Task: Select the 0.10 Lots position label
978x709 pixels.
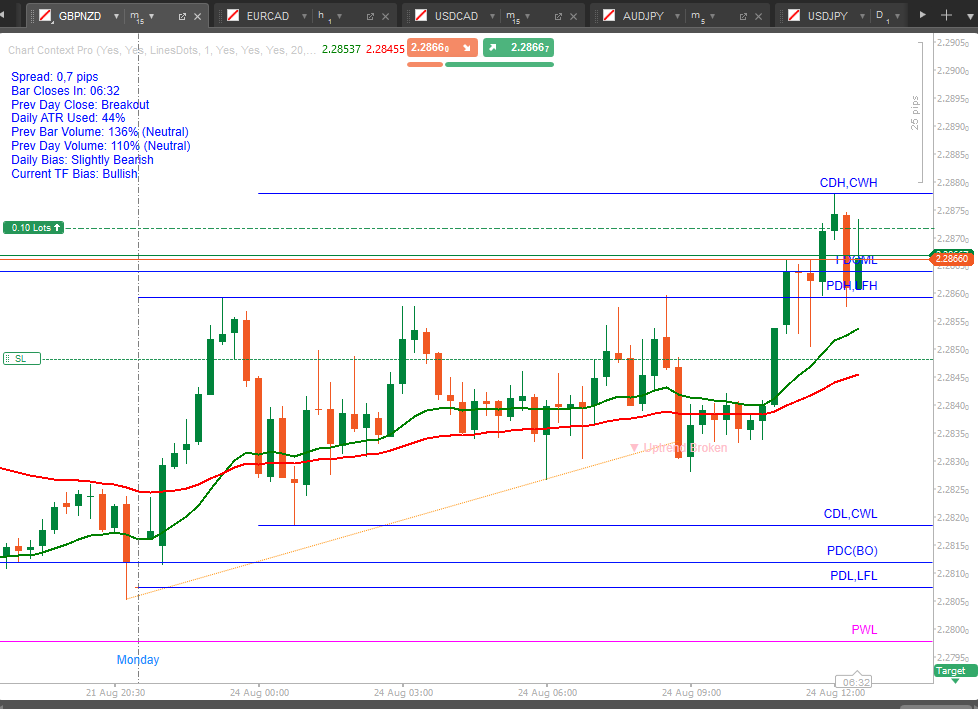Action: point(33,228)
